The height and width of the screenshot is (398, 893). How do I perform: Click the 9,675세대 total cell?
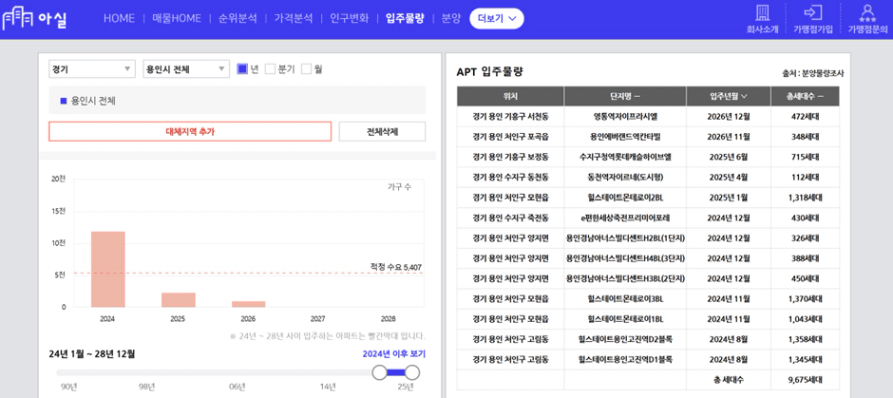coord(805,379)
